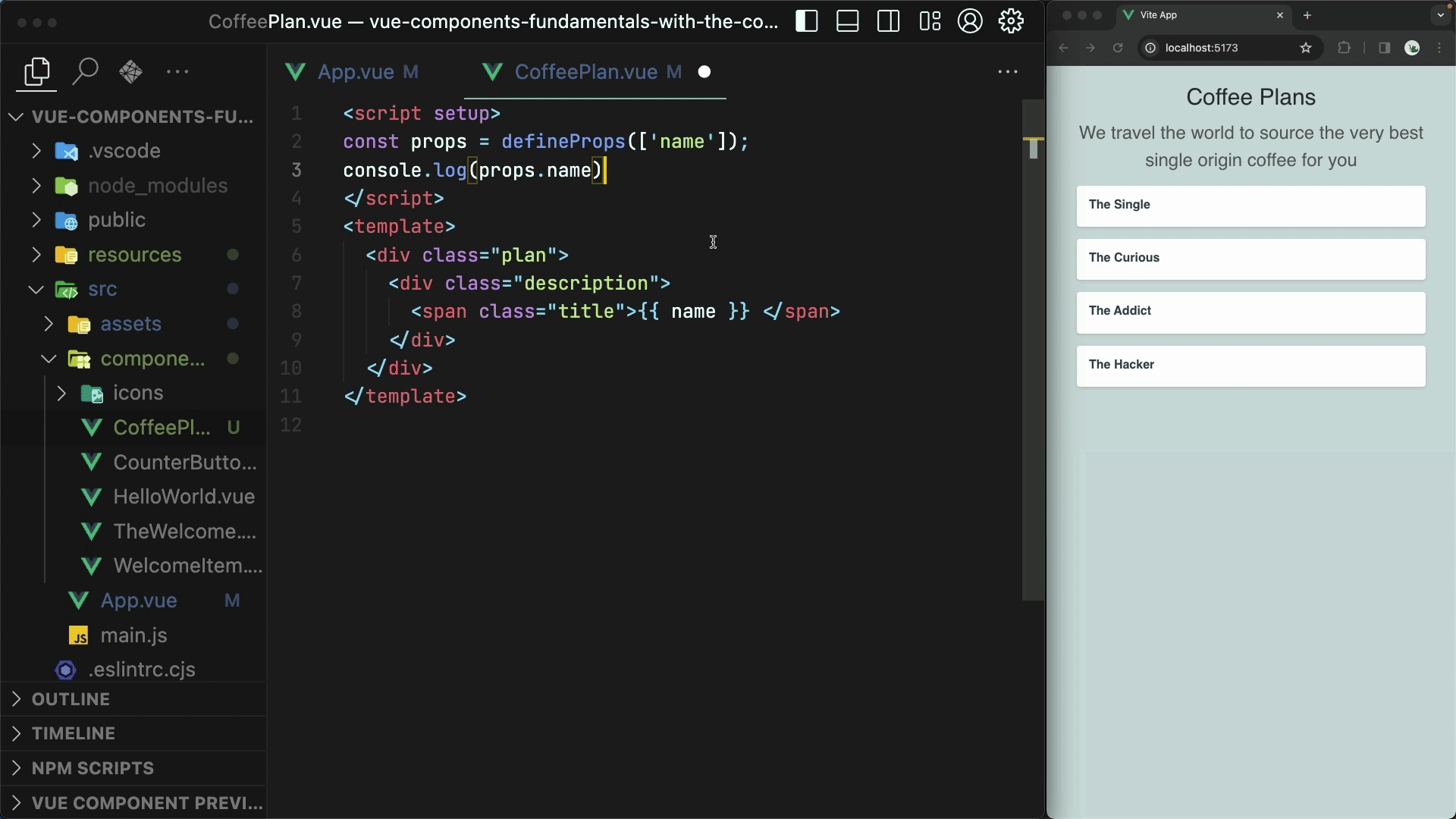The height and width of the screenshot is (819, 1456).
Task: Go back in the browser
Action: 1063,48
